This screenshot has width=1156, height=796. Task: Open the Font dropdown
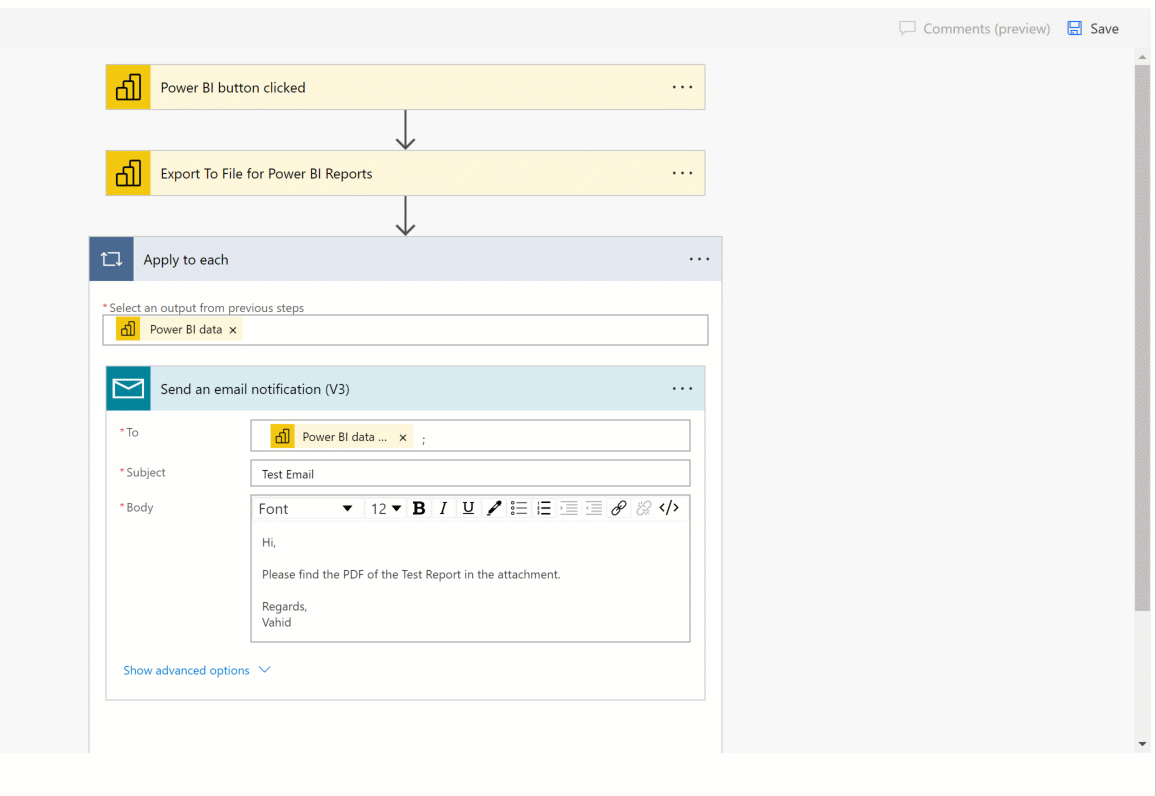pos(305,509)
